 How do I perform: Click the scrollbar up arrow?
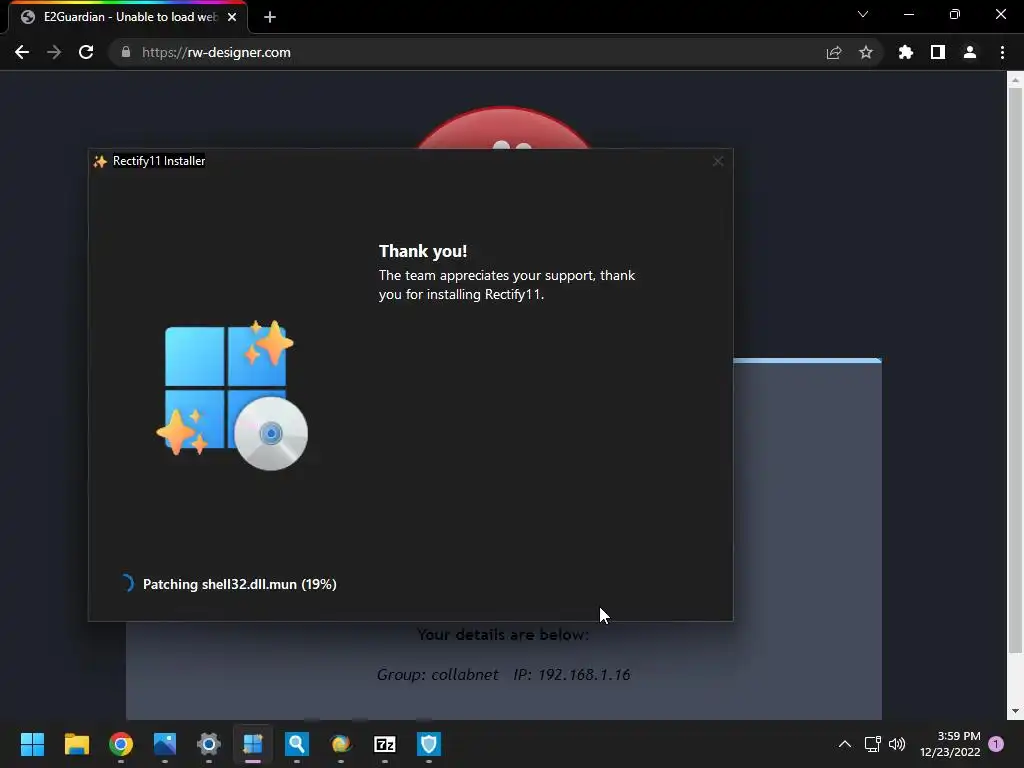1015,80
